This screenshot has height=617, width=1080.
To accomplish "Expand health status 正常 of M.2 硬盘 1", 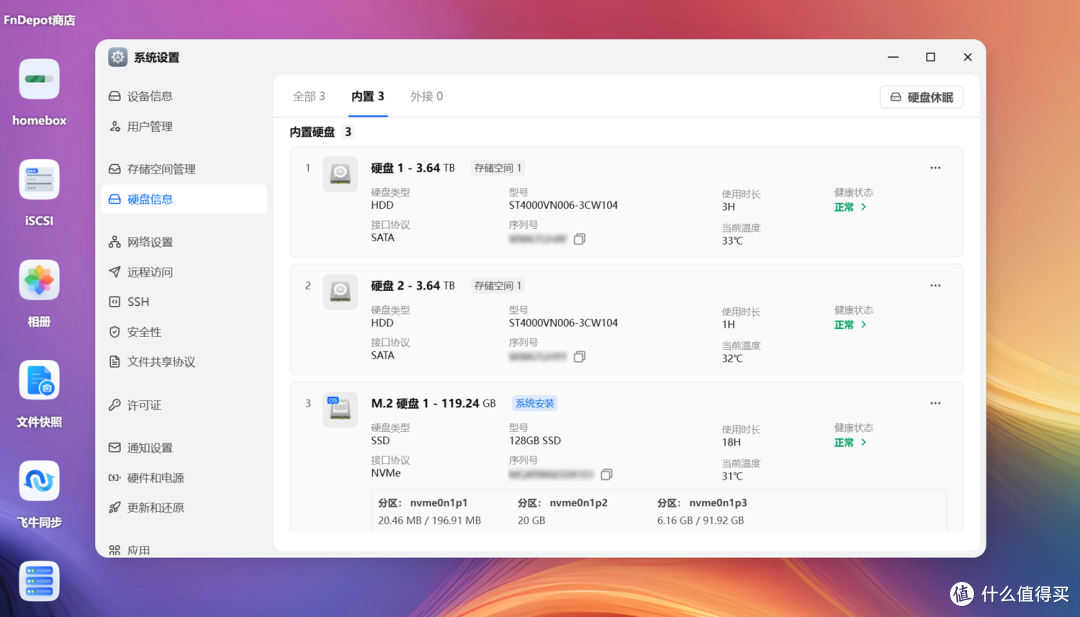I will [x=850, y=442].
